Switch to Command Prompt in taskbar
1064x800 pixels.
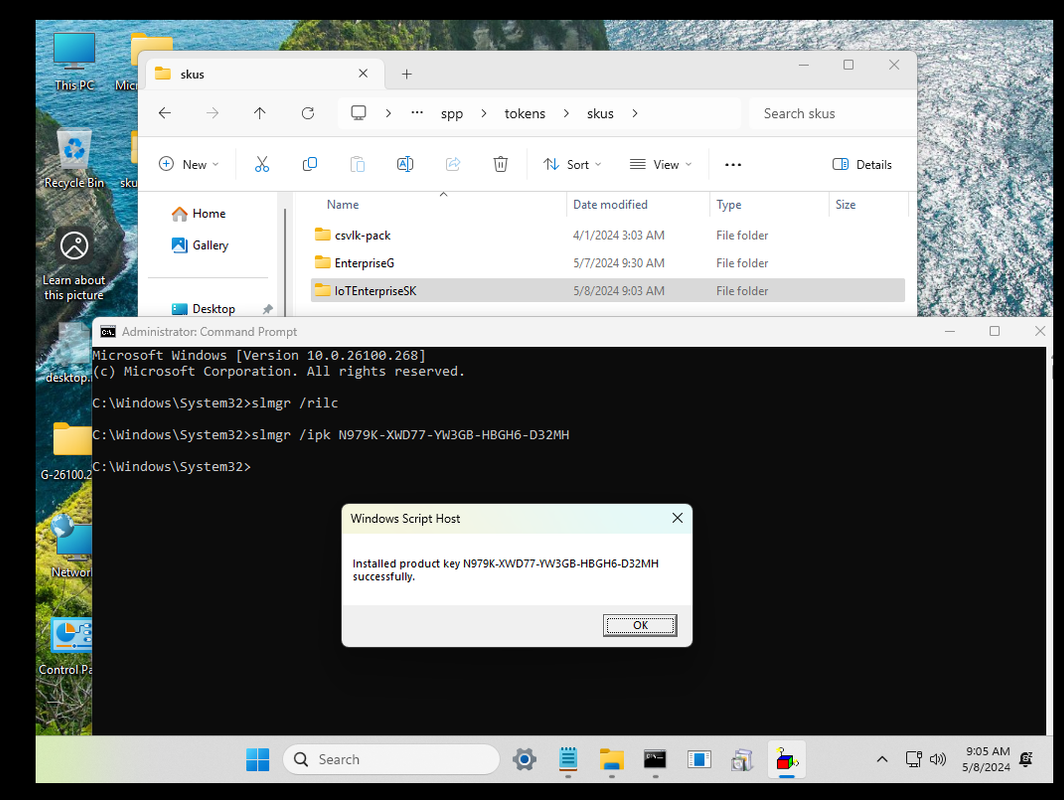(x=655, y=759)
